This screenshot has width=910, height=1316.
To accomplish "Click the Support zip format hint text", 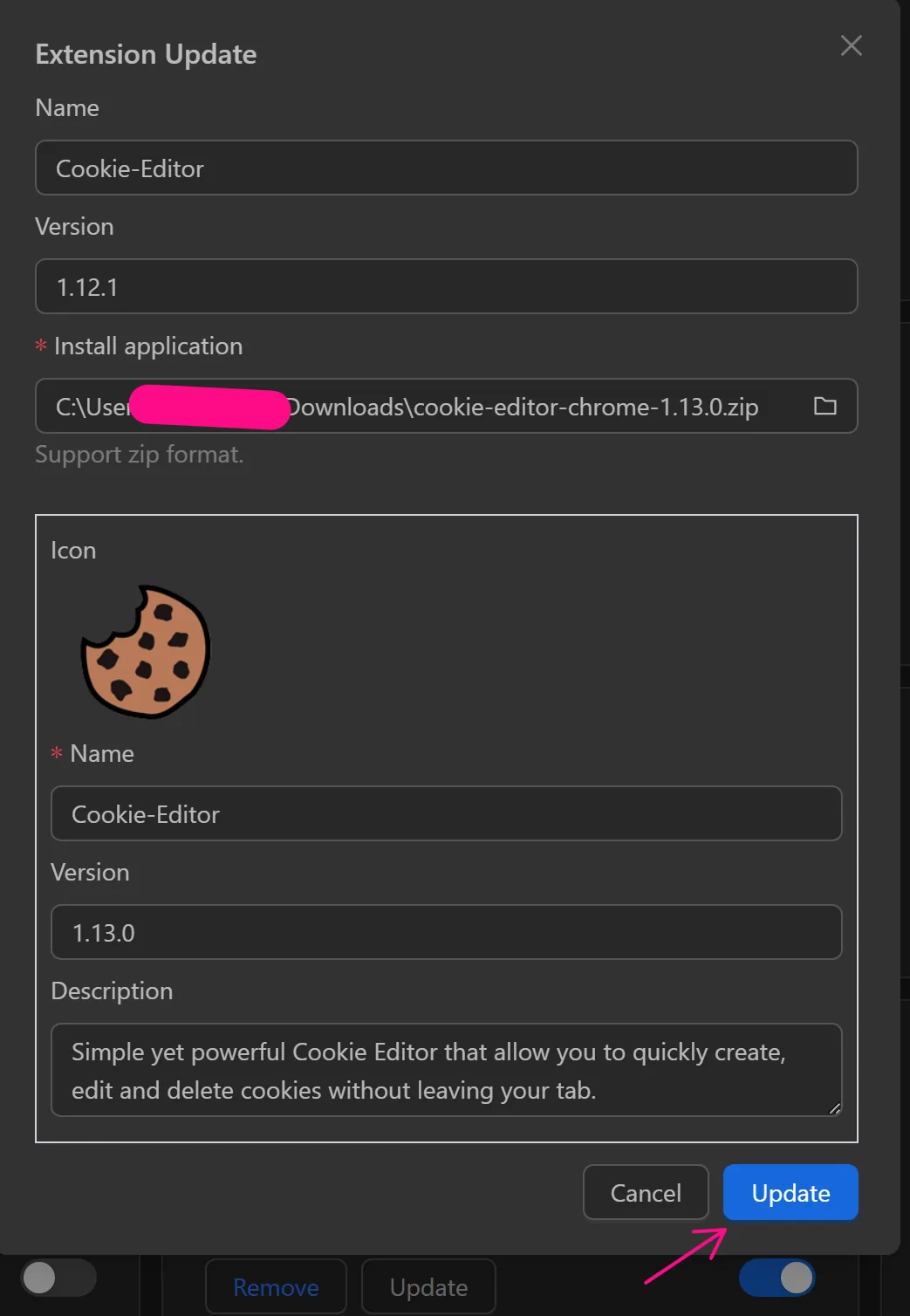I will 139,454.
